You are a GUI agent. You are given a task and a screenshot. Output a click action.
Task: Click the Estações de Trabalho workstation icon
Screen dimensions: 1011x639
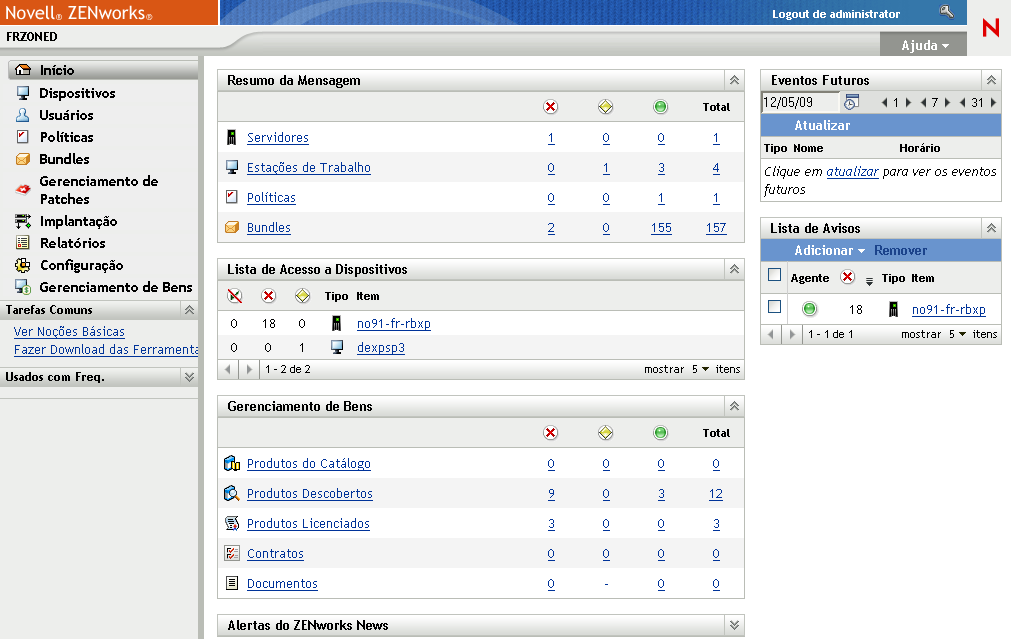coord(232,168)
